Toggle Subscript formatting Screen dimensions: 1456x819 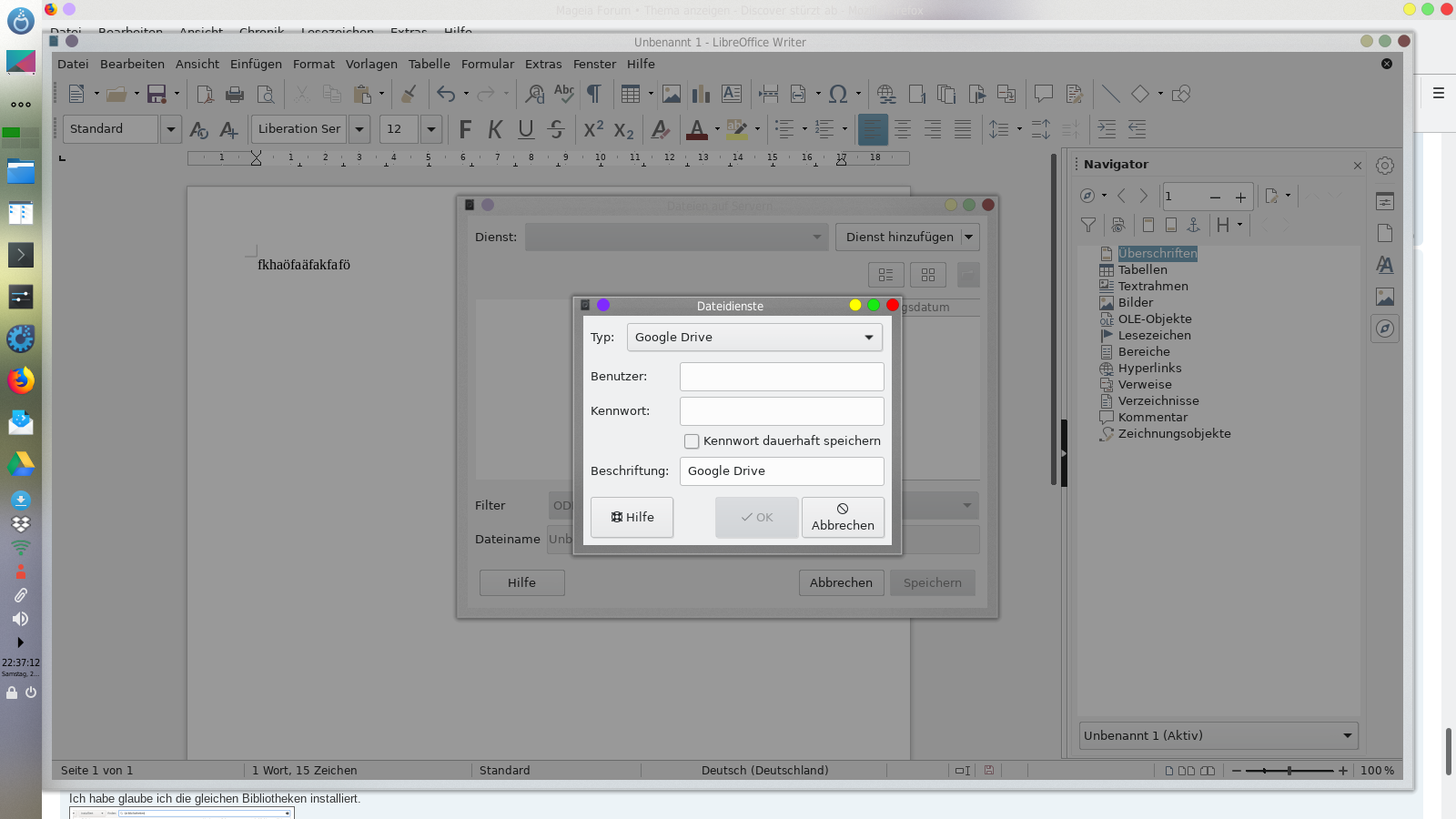coord(623,129)
